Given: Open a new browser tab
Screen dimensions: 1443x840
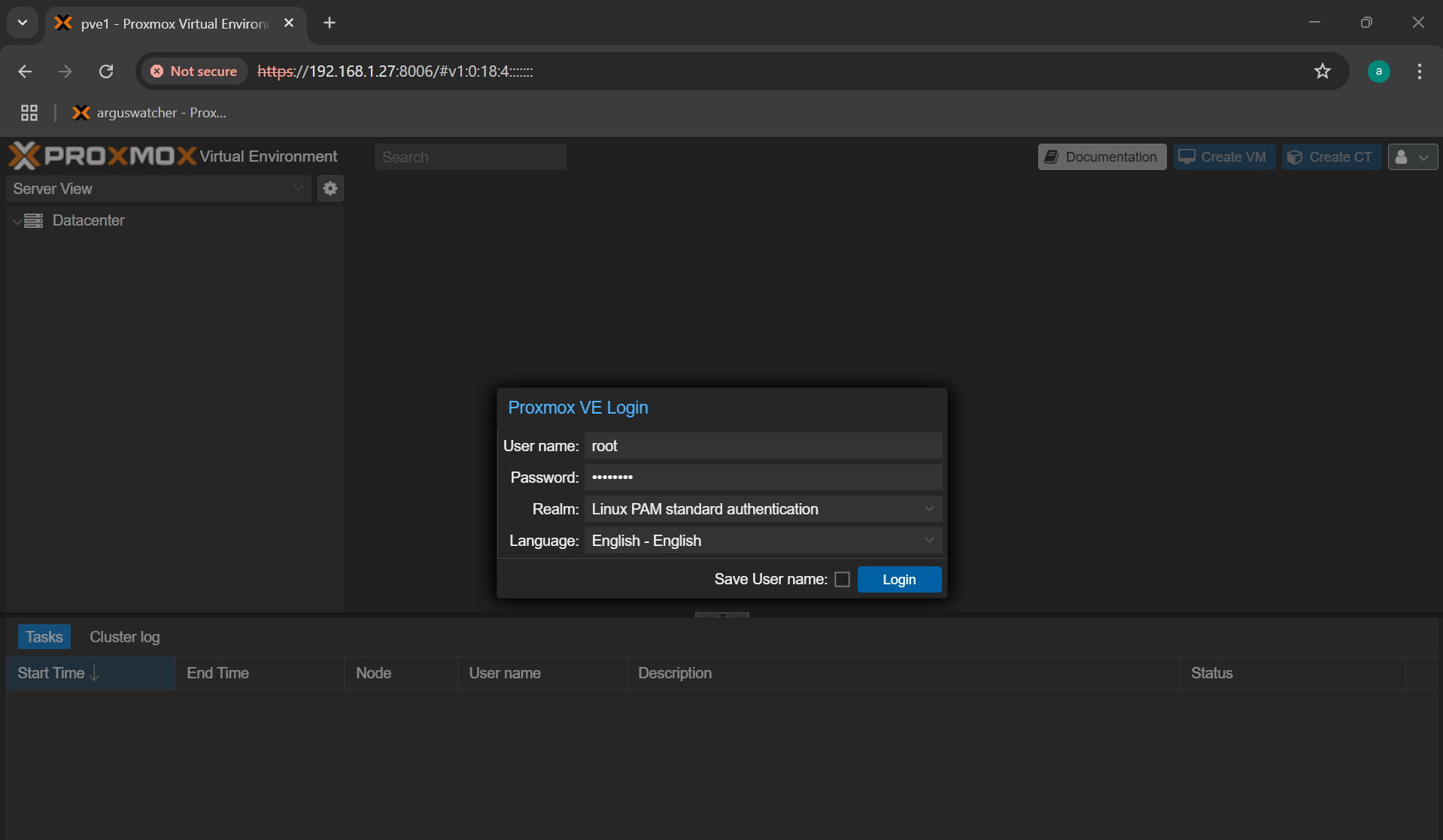Looking at the screenshot, I should click(330, 23).
